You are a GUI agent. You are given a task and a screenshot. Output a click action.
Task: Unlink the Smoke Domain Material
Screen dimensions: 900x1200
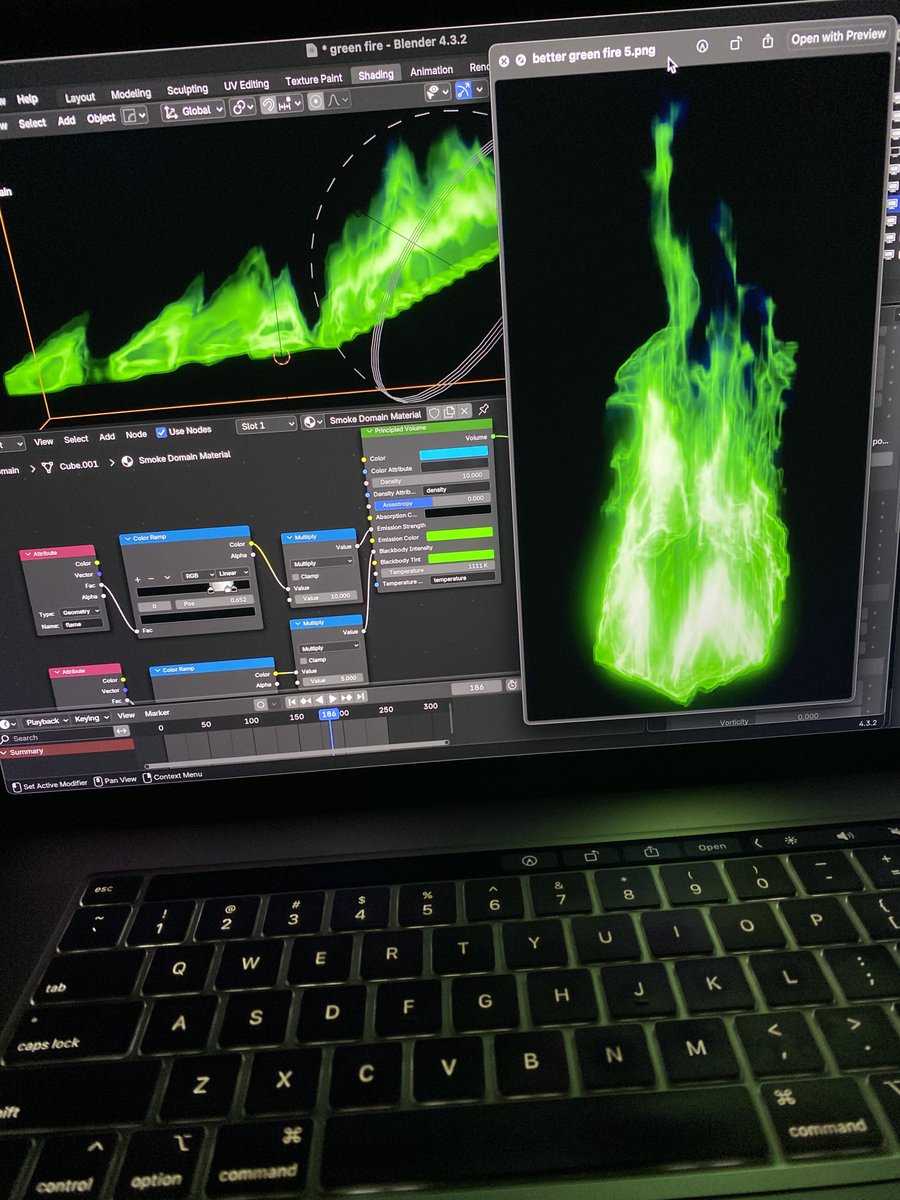tap(464, 410)
